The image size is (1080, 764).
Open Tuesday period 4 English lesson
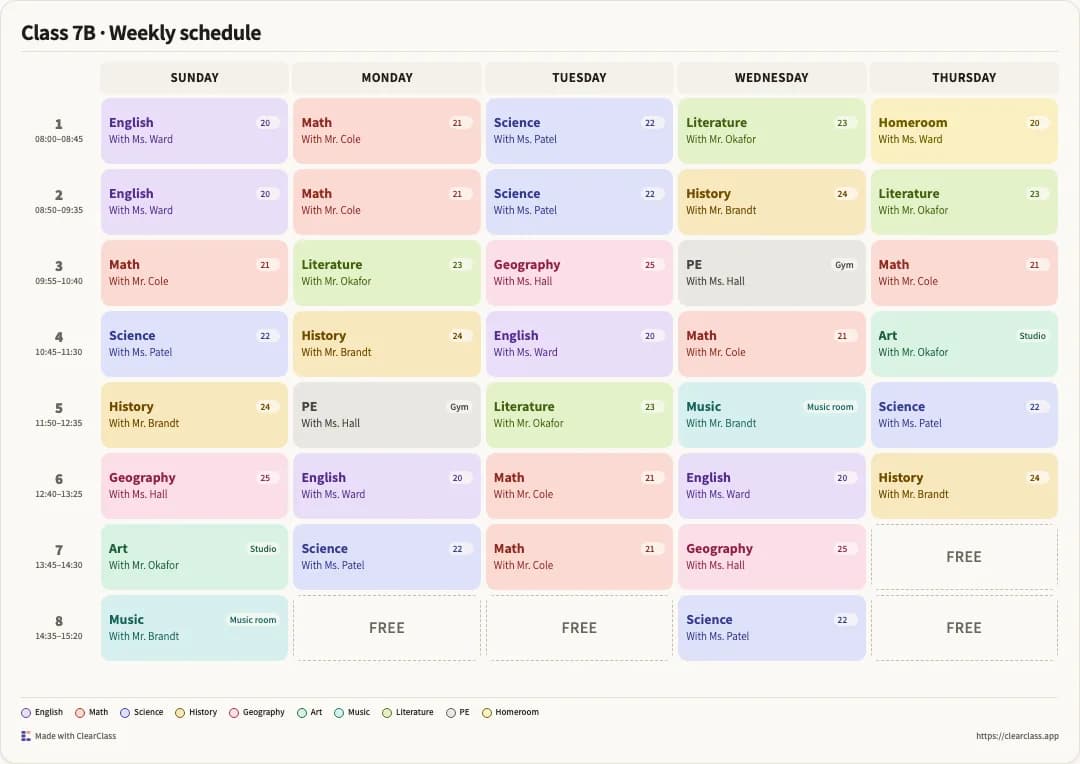[579, 344]
